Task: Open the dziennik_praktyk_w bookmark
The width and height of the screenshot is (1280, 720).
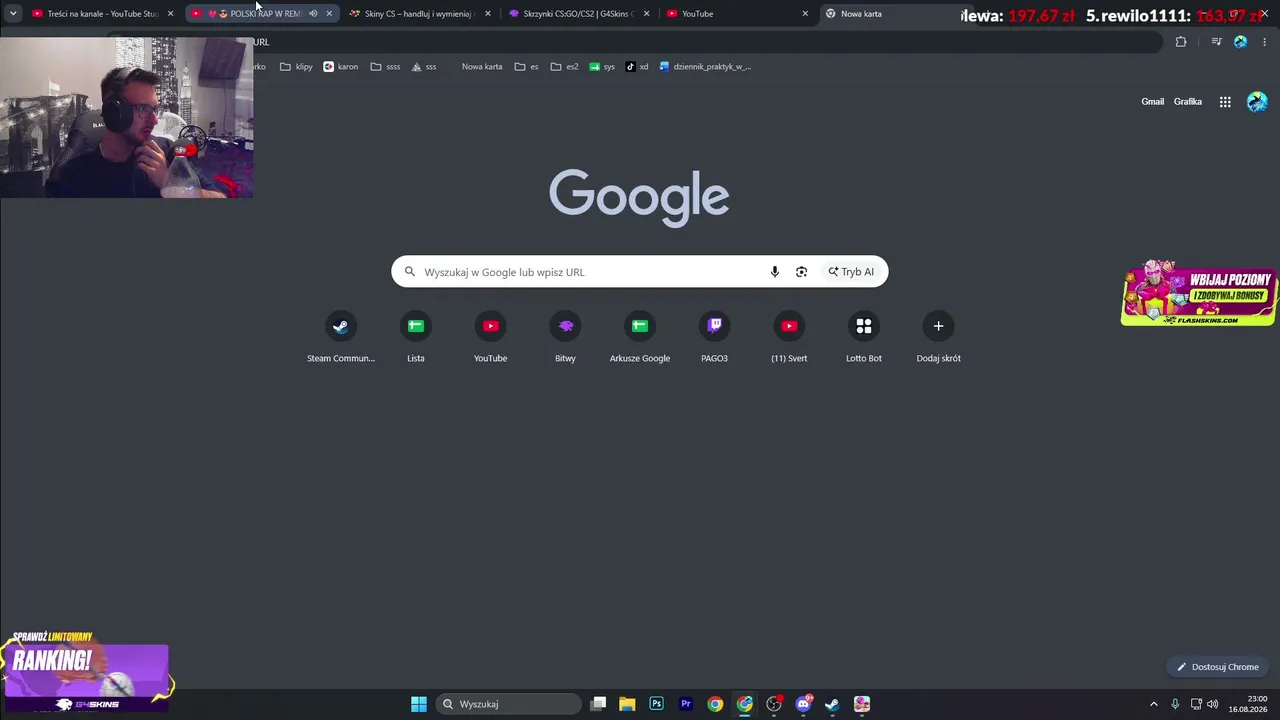Action: click(705, 67)
